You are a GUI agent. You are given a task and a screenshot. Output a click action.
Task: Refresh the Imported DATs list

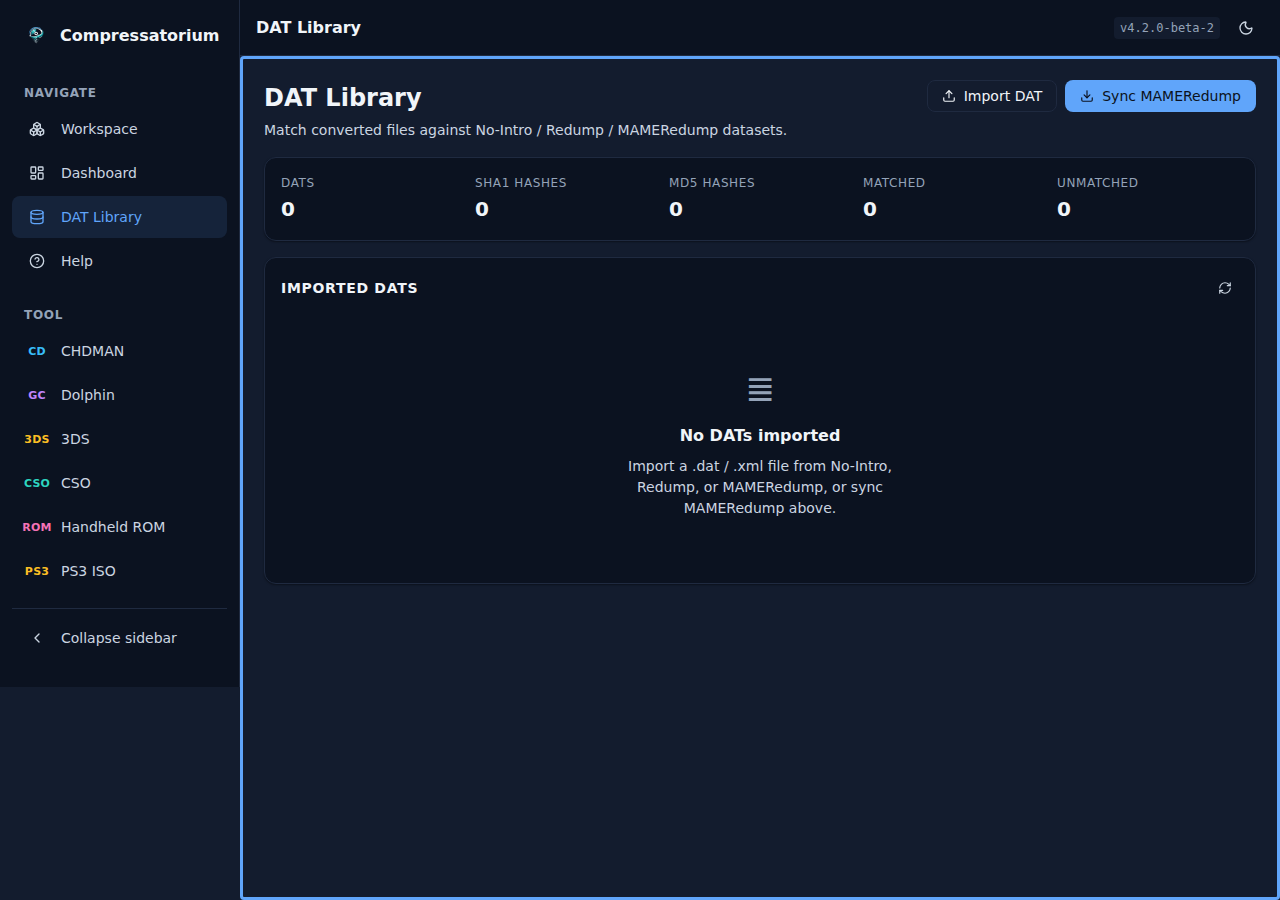click(1225, 288)
